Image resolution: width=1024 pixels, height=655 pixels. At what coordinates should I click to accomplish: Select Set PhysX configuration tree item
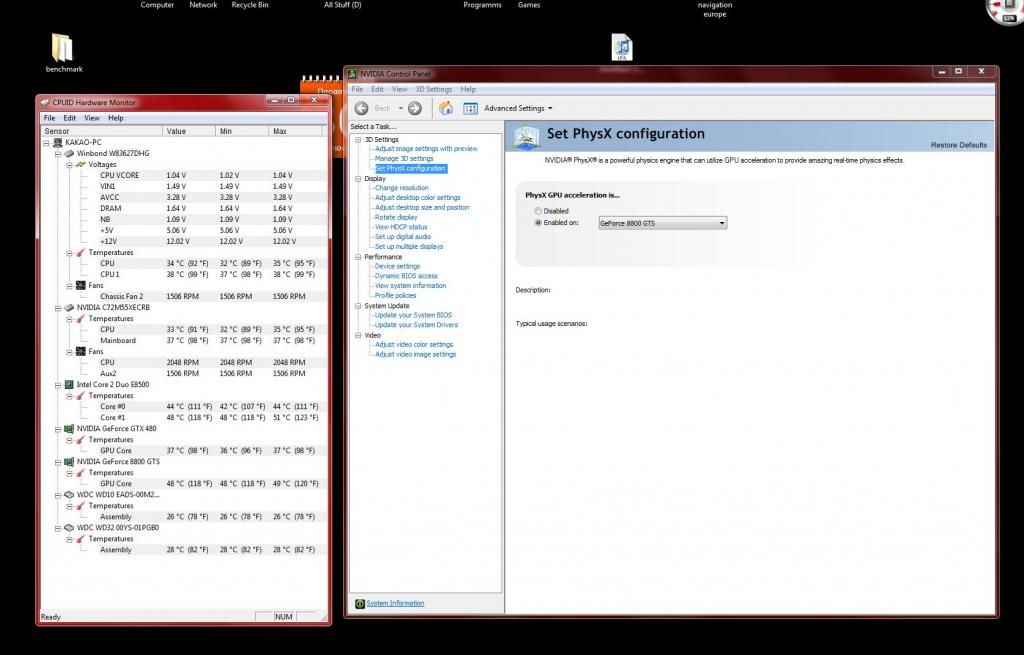410,168
